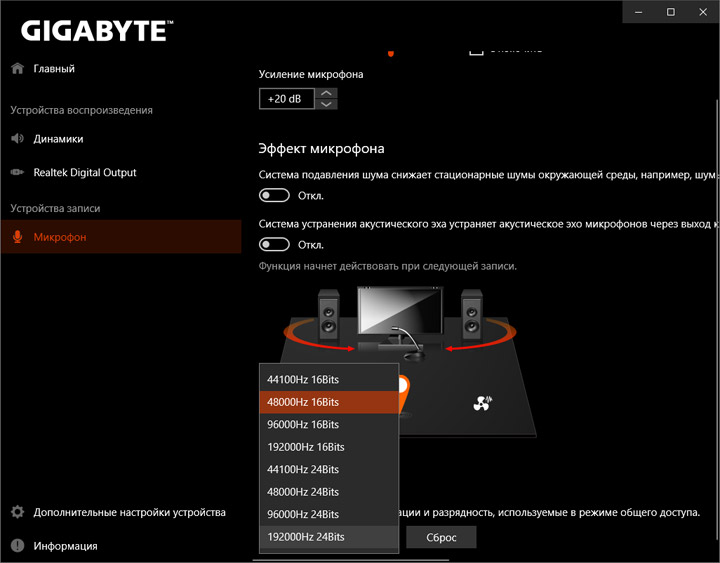
Task: Choose 192000Hz 16Bits format
Action: coord(329,447)
